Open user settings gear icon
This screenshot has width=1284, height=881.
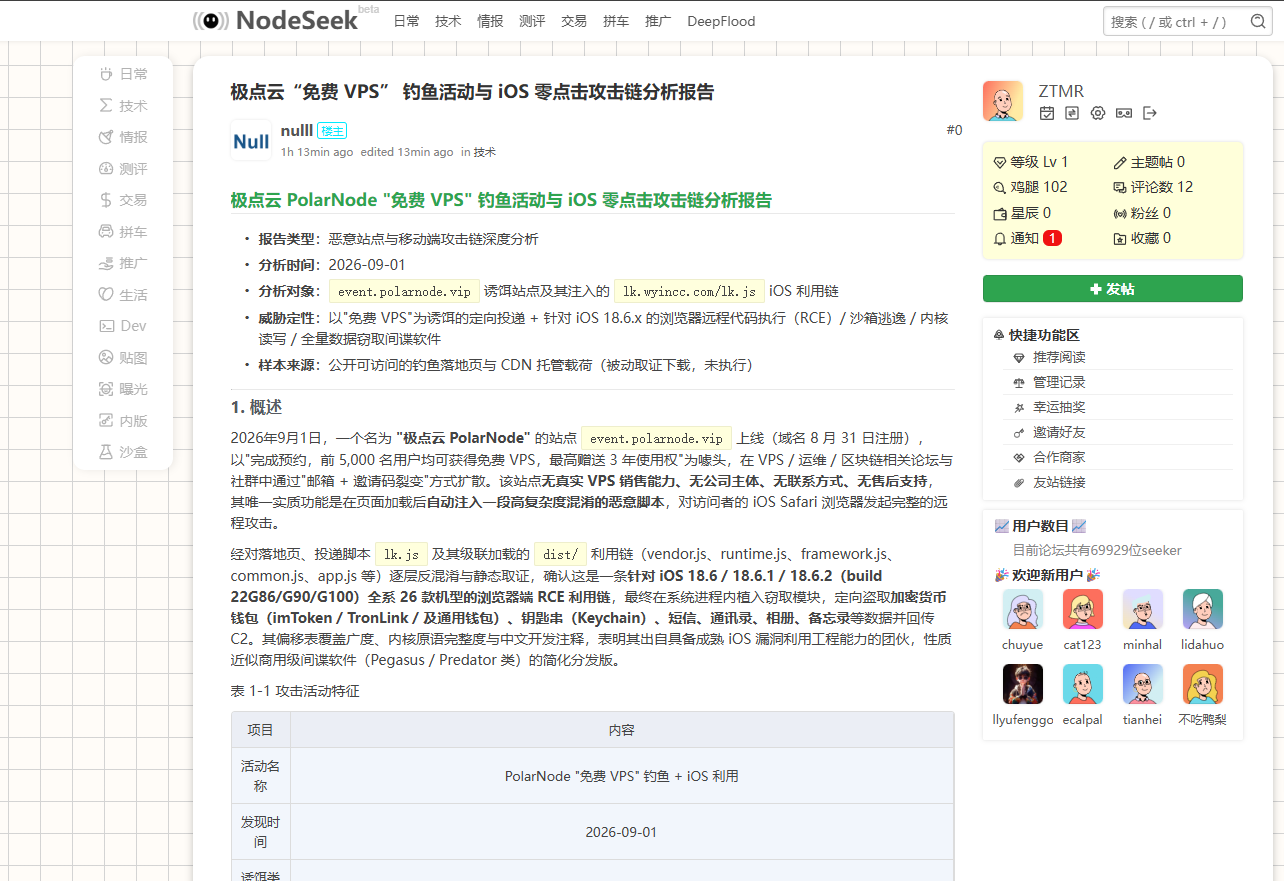click(1098, 113)
